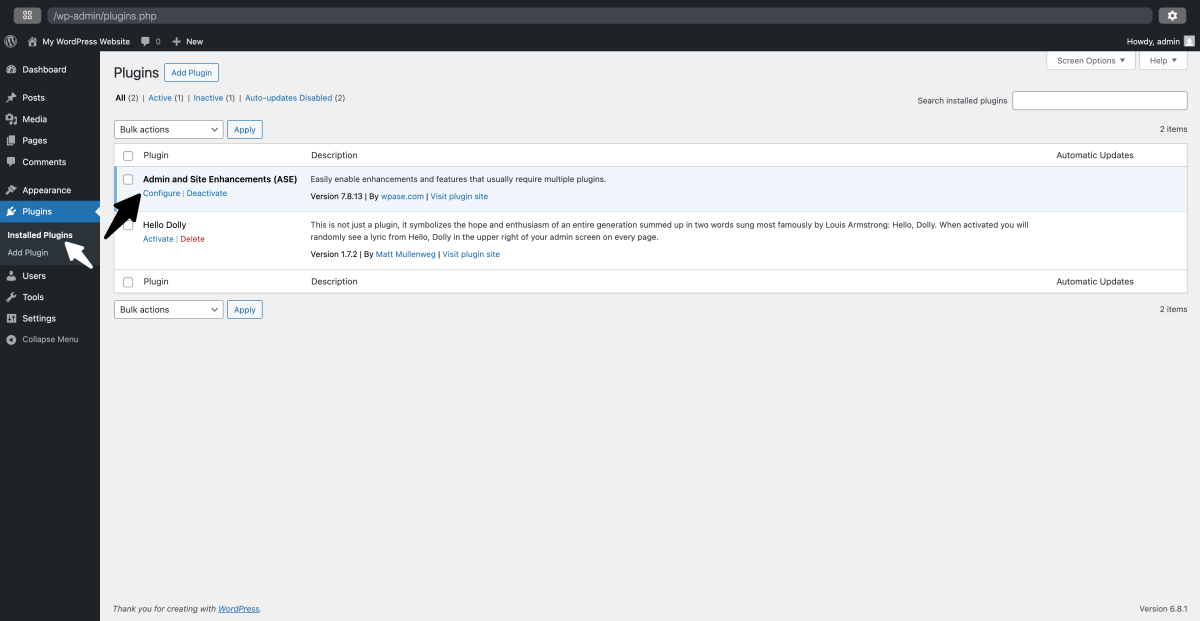
Task: Click the Add Plugin button
Action: pos(191,72)
